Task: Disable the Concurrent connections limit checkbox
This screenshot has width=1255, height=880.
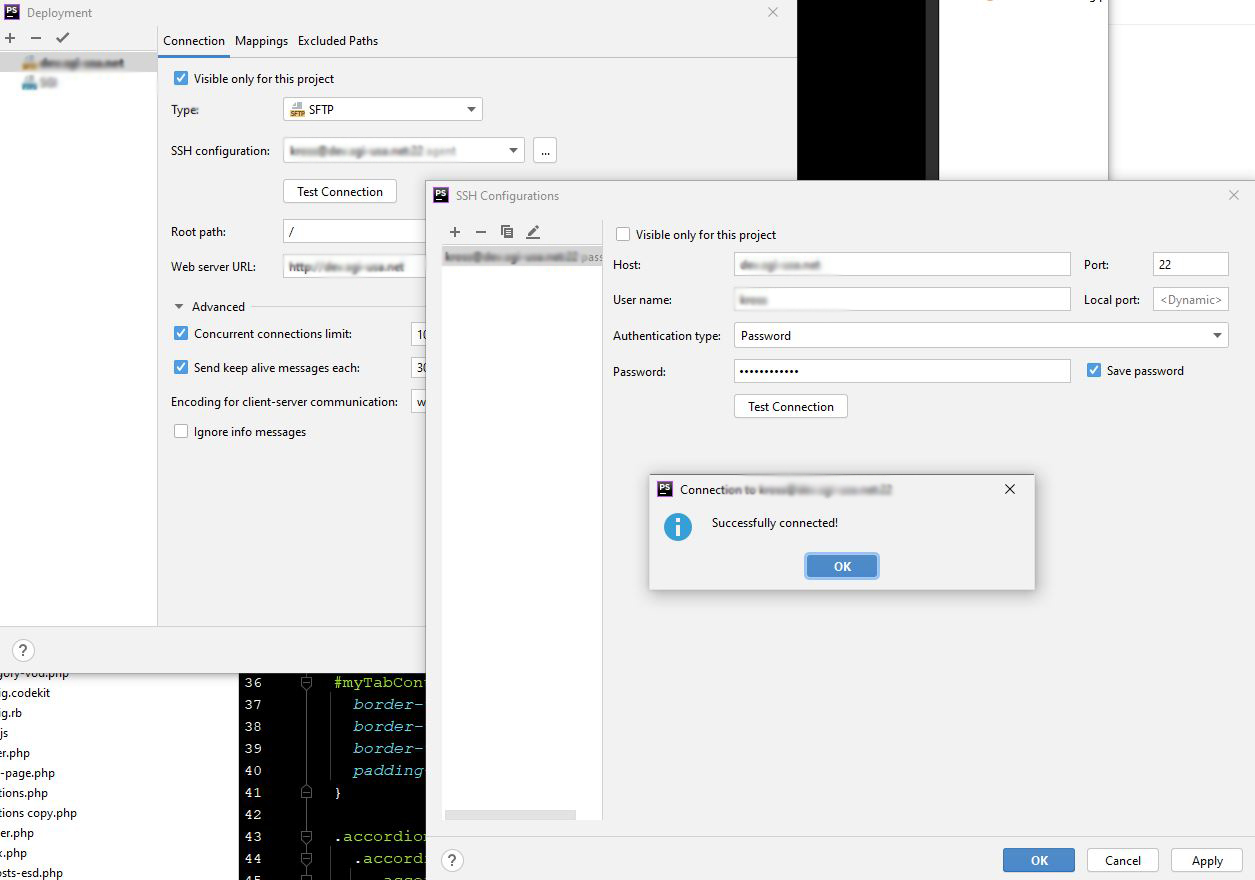Action: (x=181, y=333)
